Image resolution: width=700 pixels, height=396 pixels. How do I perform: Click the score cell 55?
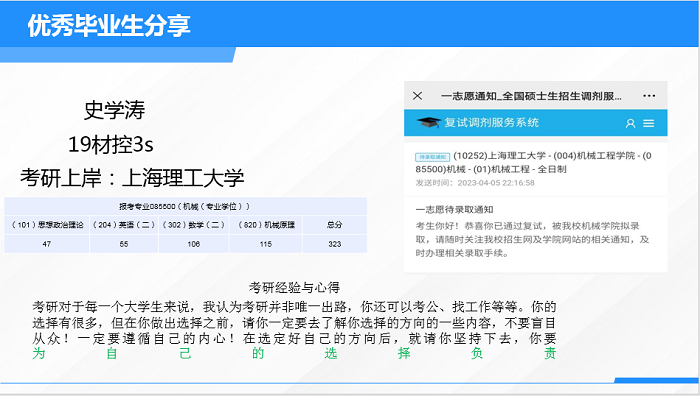(x=124, y=244)
